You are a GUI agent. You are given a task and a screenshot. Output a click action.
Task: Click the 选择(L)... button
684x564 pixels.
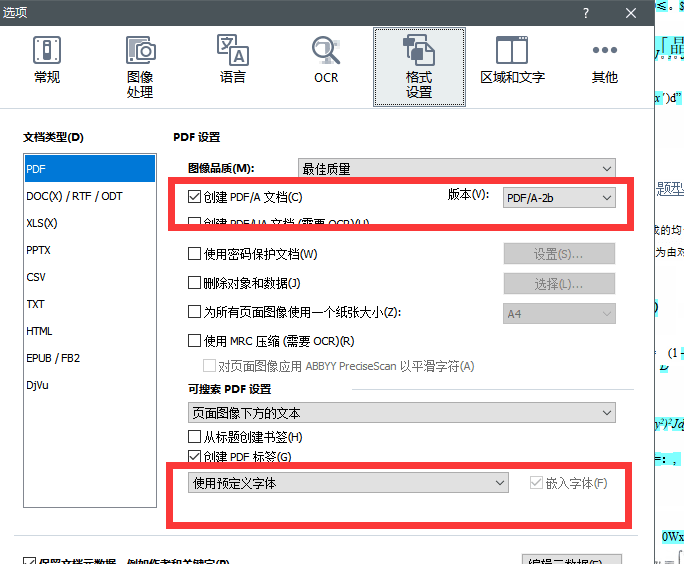tap(559, 284)
